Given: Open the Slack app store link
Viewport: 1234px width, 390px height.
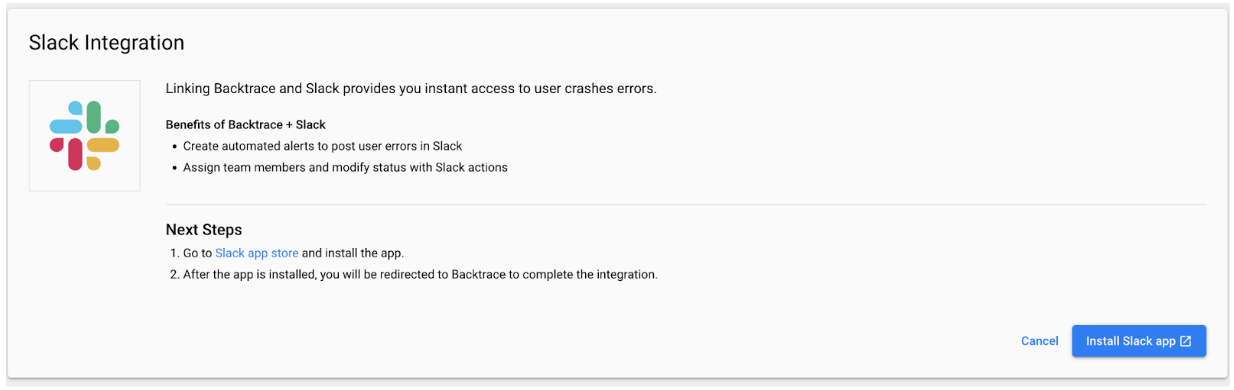Looking at the screenshot, I should [257, 253].
